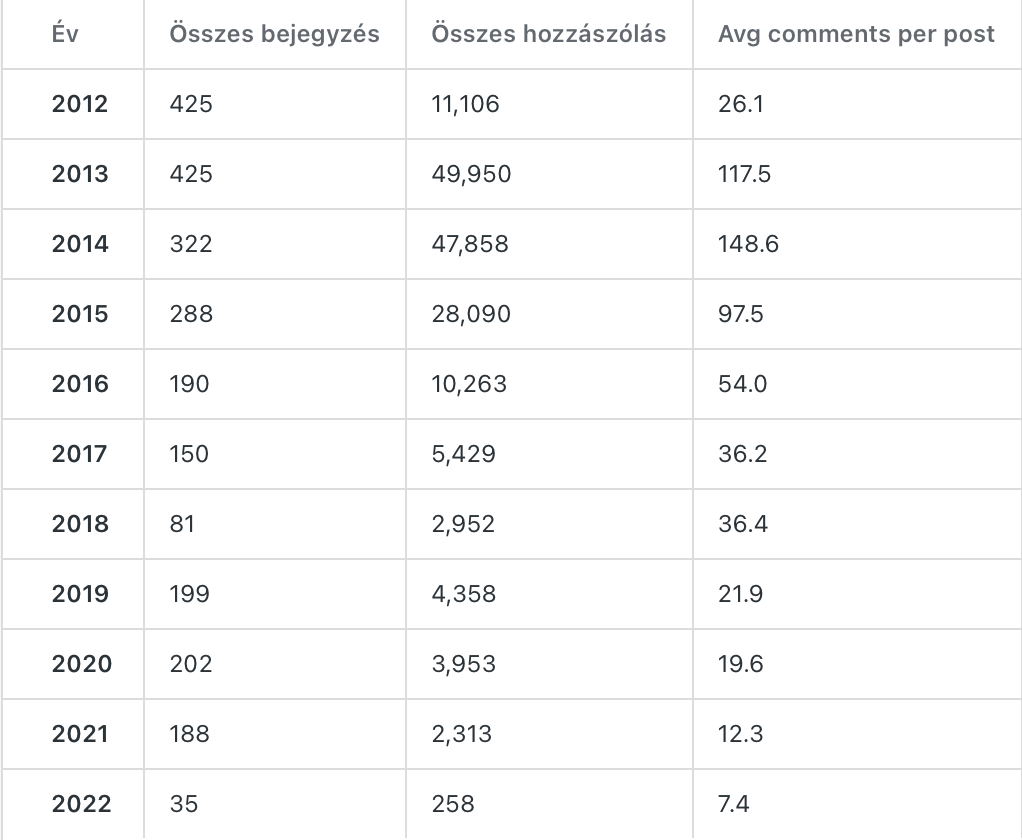1022x840 pixels.
Task: Select the 10,263 comments cell
Action: 469,384
